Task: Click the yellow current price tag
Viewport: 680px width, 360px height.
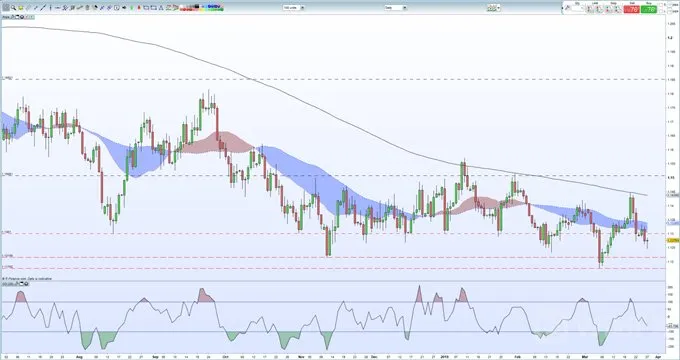Action: coord(673,240)
